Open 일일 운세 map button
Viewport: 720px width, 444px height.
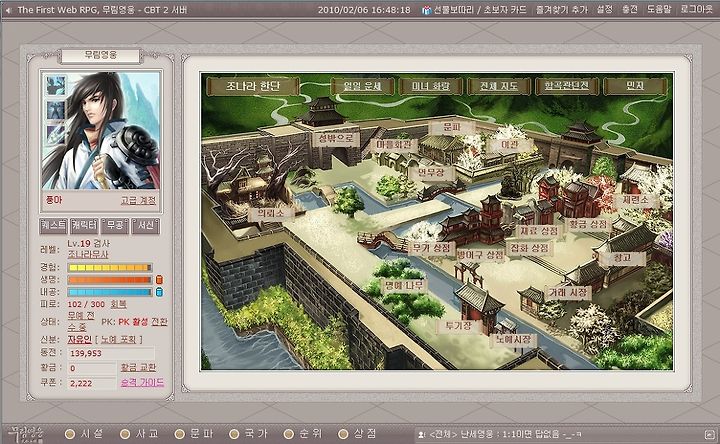tap(363, 86)
